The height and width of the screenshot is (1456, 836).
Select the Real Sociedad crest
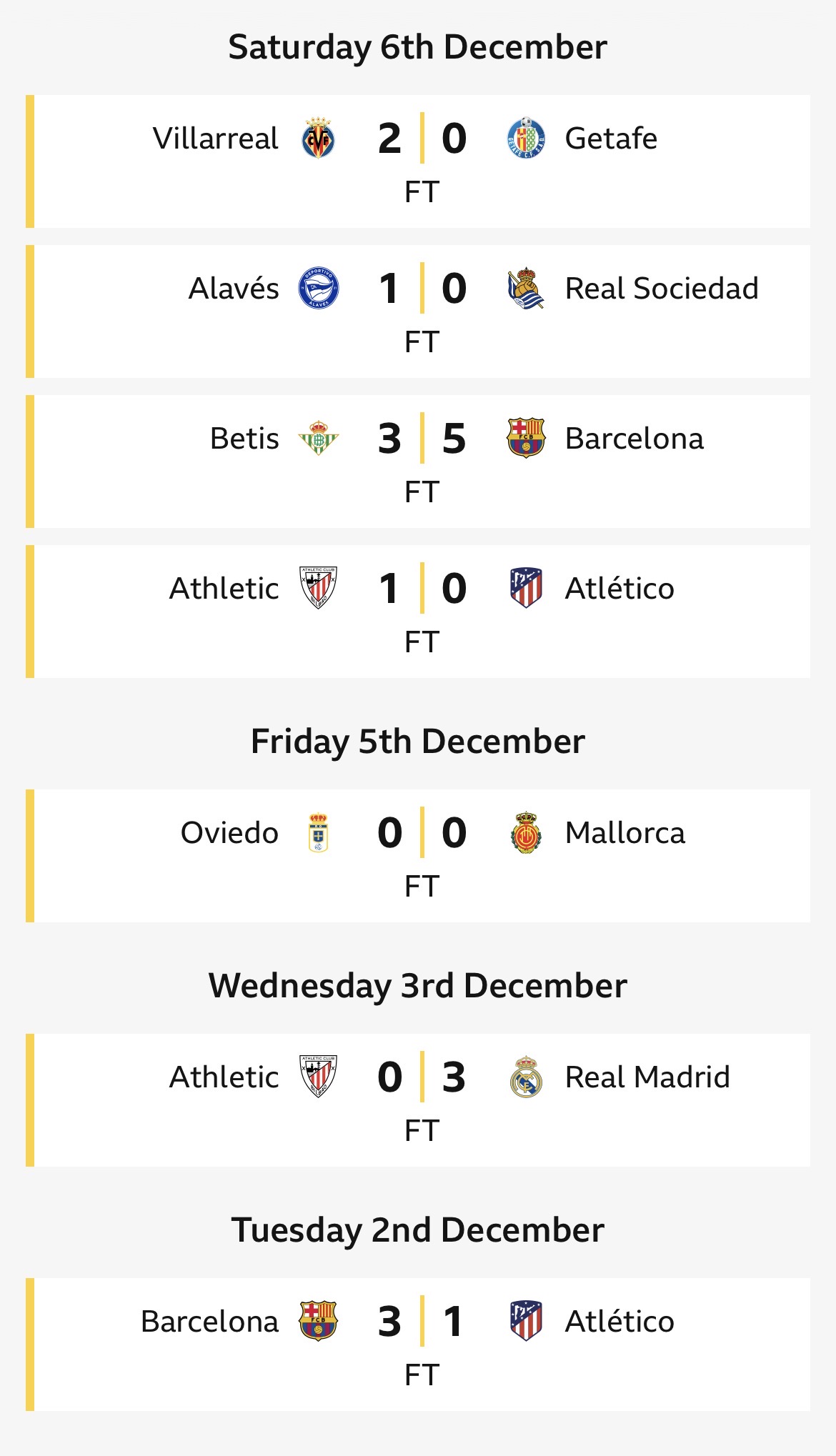(x=526, y=288)
